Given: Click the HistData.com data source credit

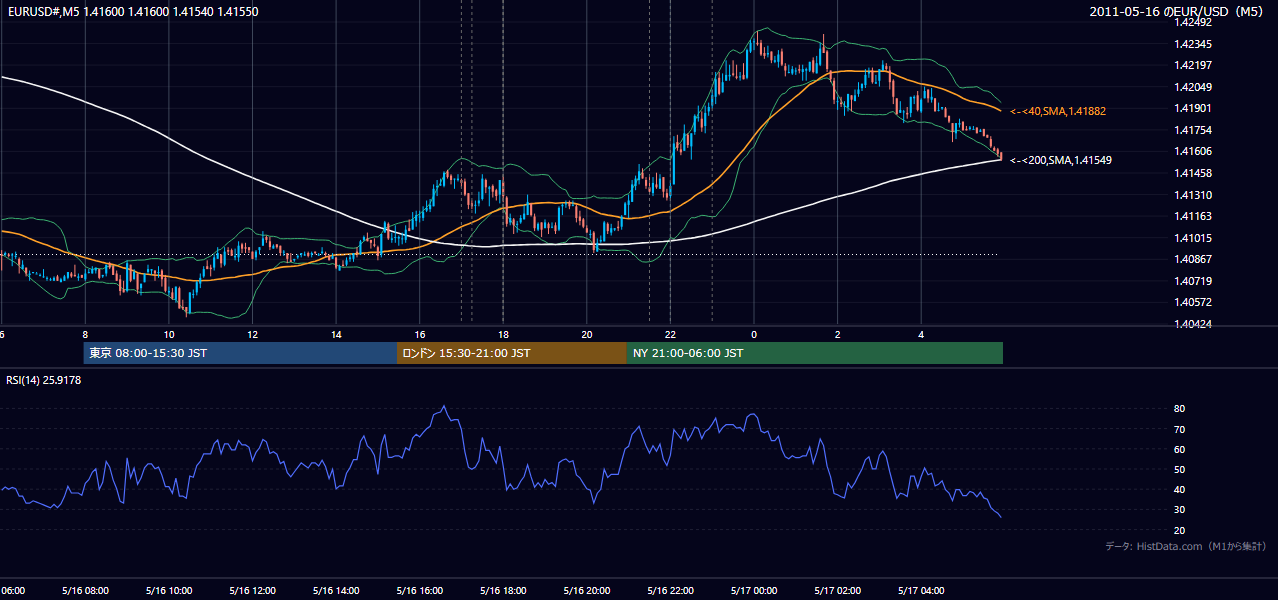Looking at the screenshot, I should [1185, 546].
